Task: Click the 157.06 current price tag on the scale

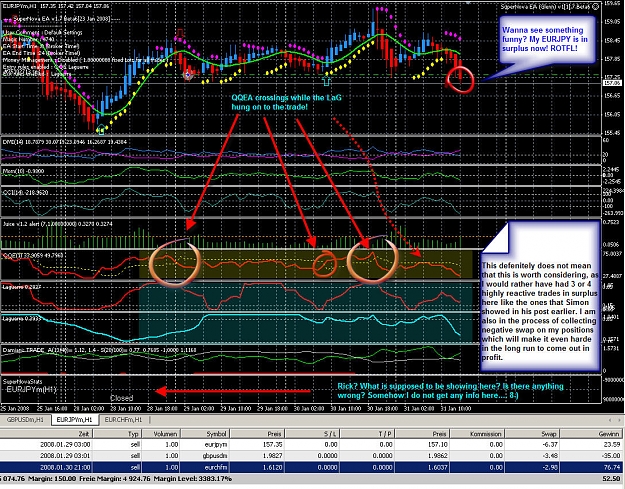Action: click(612, 83)
